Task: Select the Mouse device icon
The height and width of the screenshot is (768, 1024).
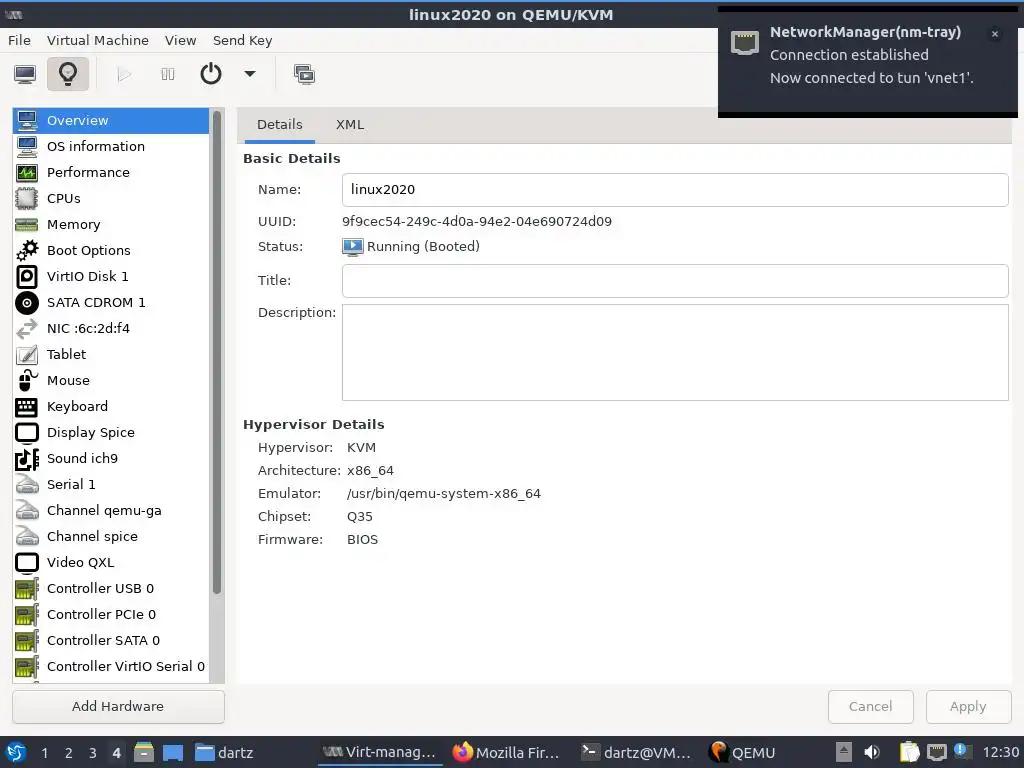Action: tap(27, 380)
